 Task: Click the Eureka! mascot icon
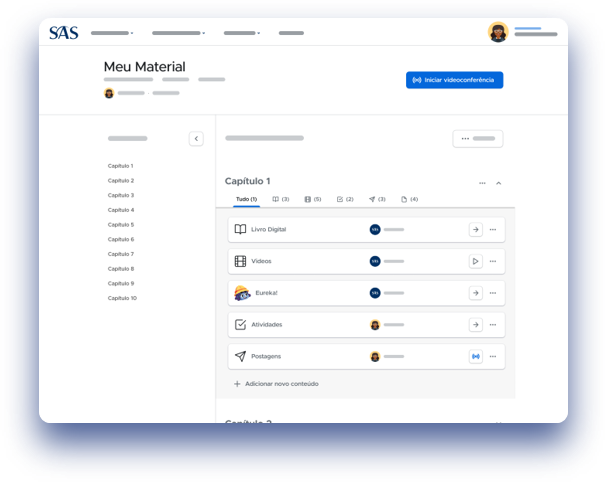pyautogui.click(x=242, y=293)
